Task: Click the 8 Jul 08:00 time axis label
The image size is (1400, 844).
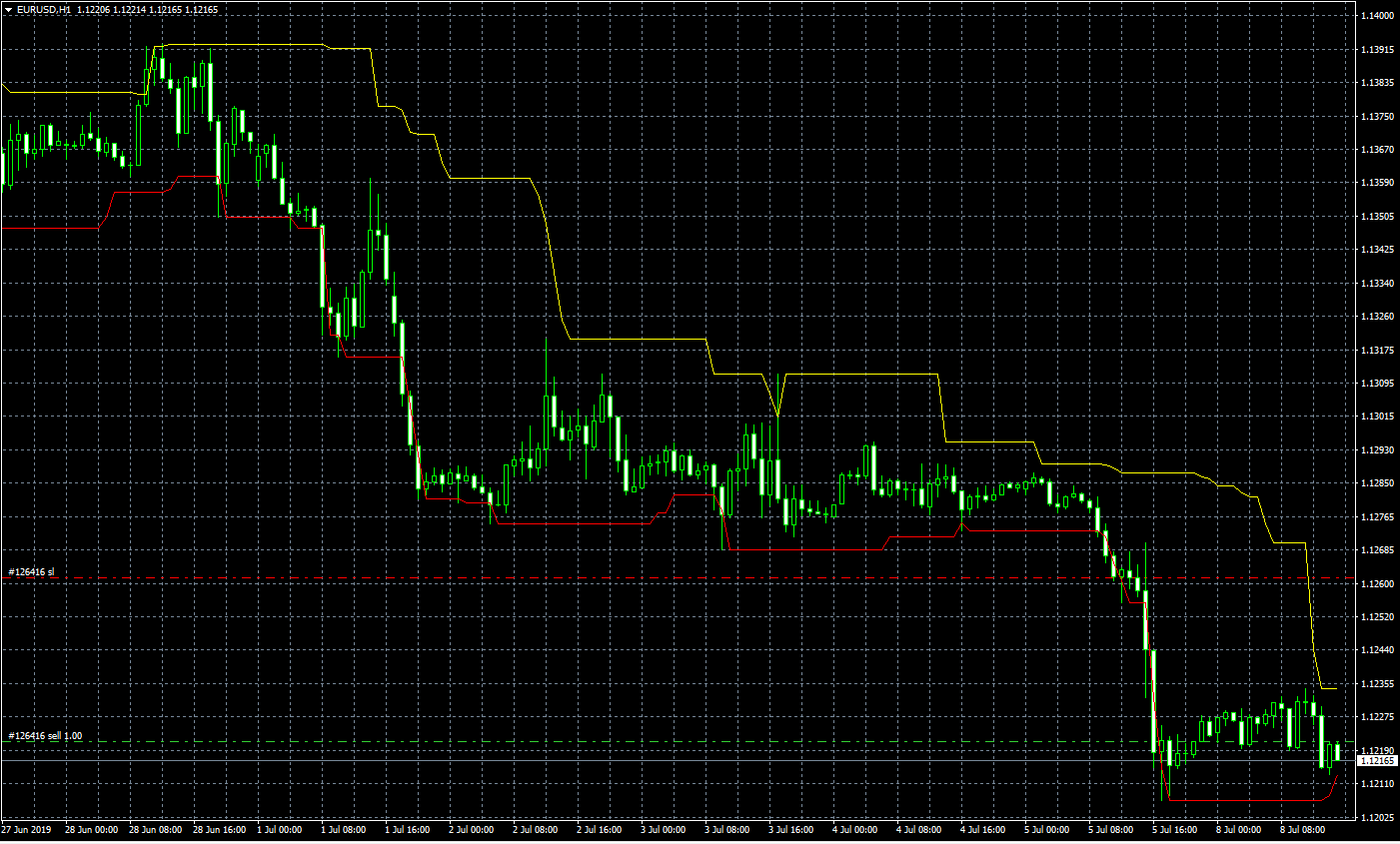Action: point(1302,830)
